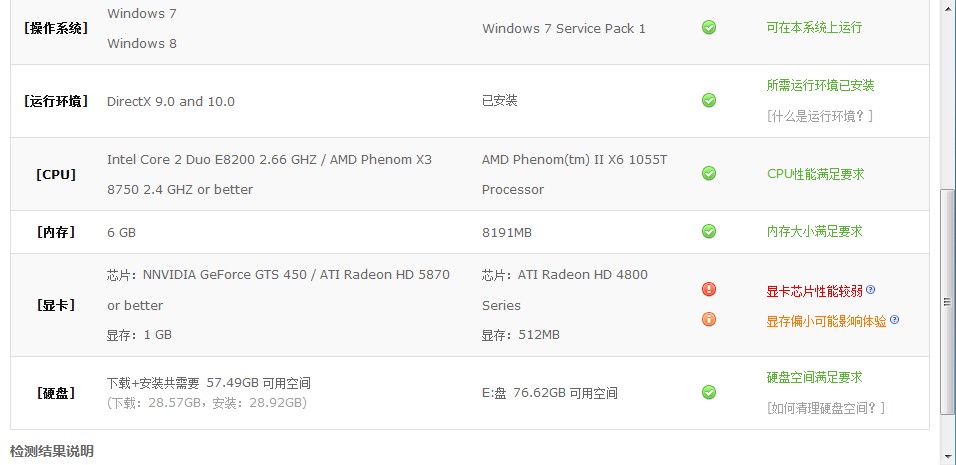Screen dimensions: 956x465
Task: Open help icon beside 显存偏小可能影响体验
Action: 894,319
